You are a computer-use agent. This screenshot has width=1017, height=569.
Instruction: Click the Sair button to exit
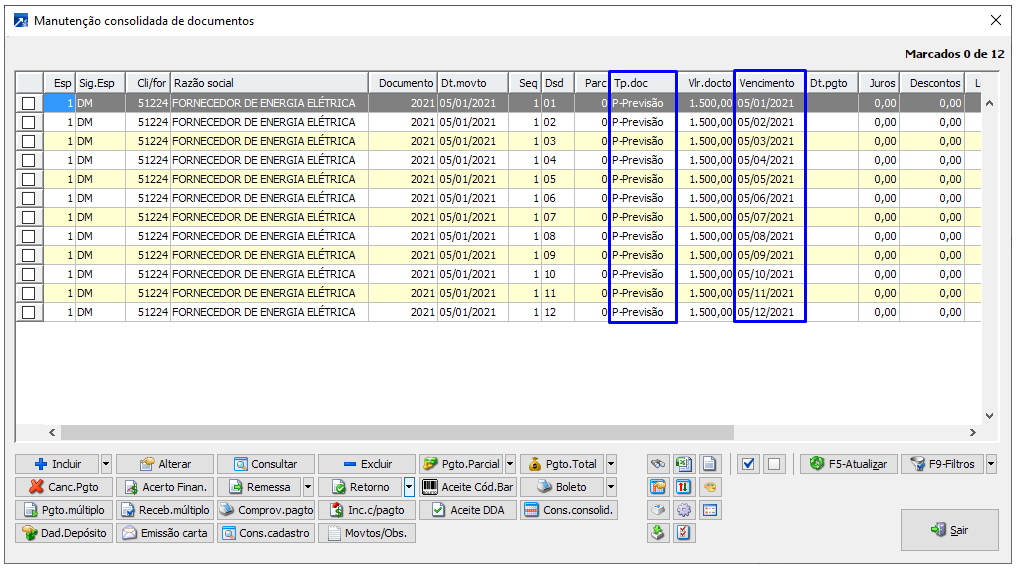949,530
